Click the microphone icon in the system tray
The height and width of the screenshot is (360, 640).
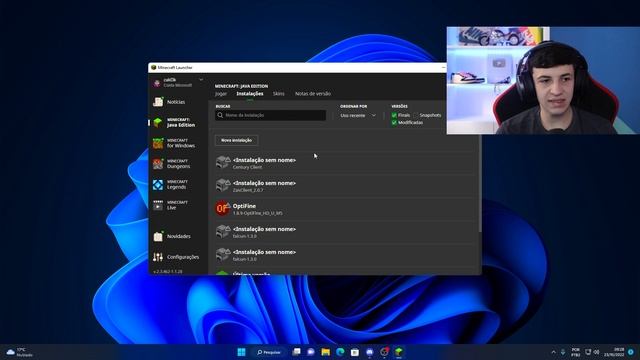point(563,352)
